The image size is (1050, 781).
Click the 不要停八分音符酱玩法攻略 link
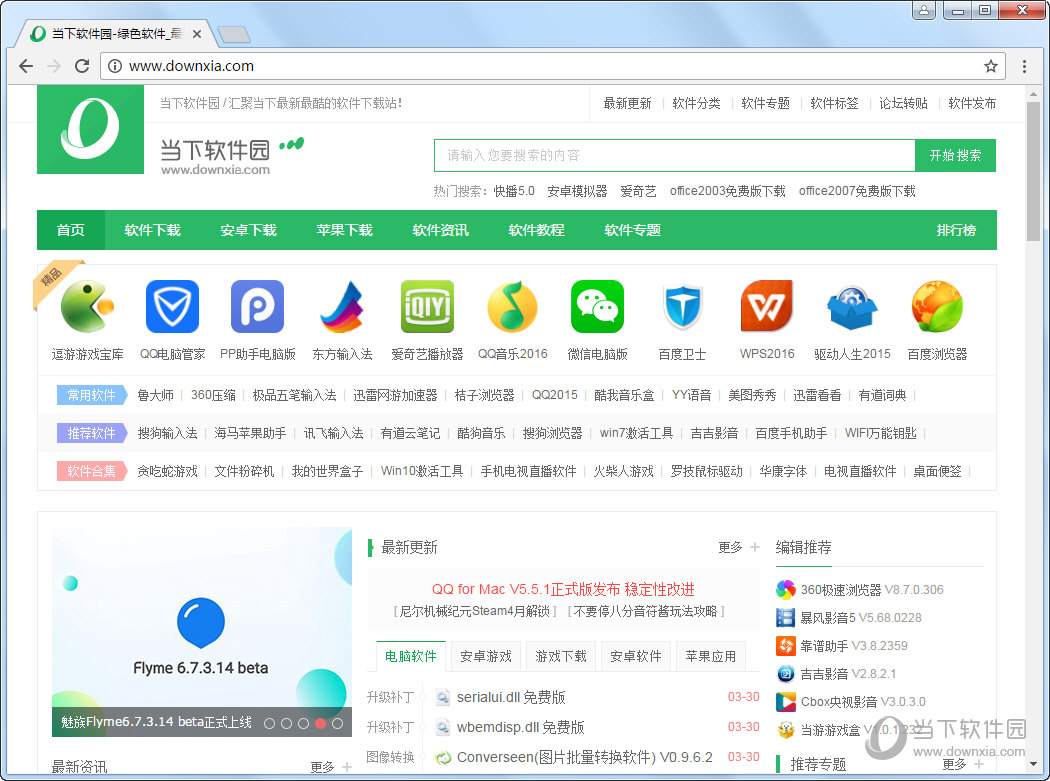(x=646, y=611)
